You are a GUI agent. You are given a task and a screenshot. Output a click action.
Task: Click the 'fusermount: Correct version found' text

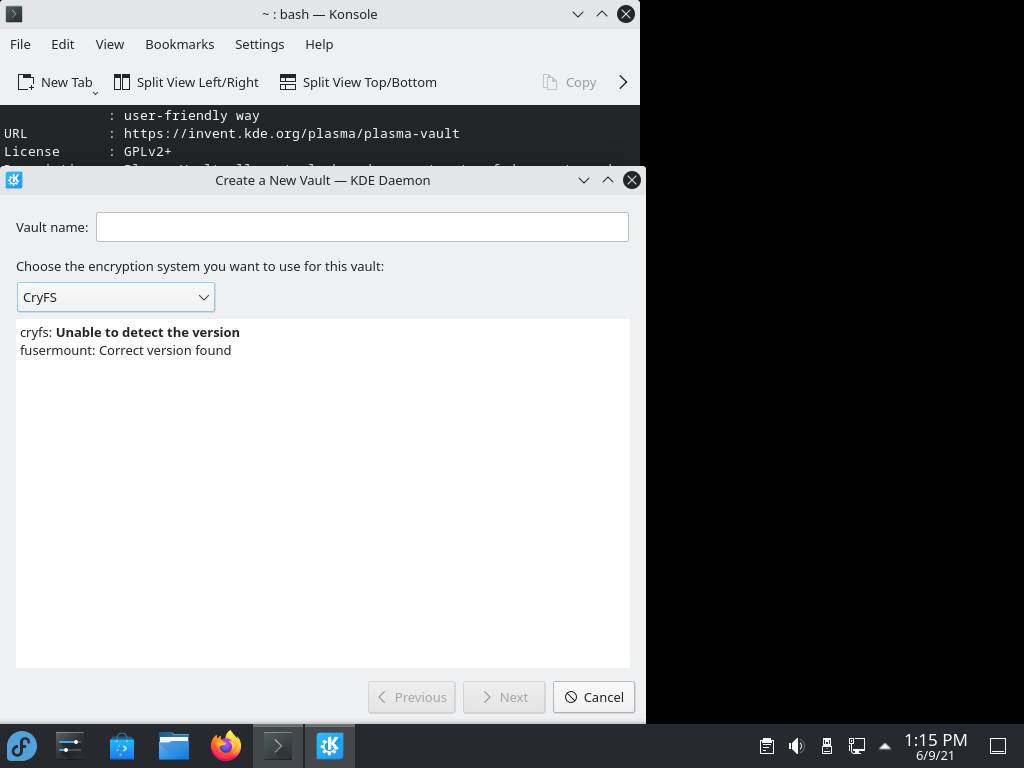point(125,351)
